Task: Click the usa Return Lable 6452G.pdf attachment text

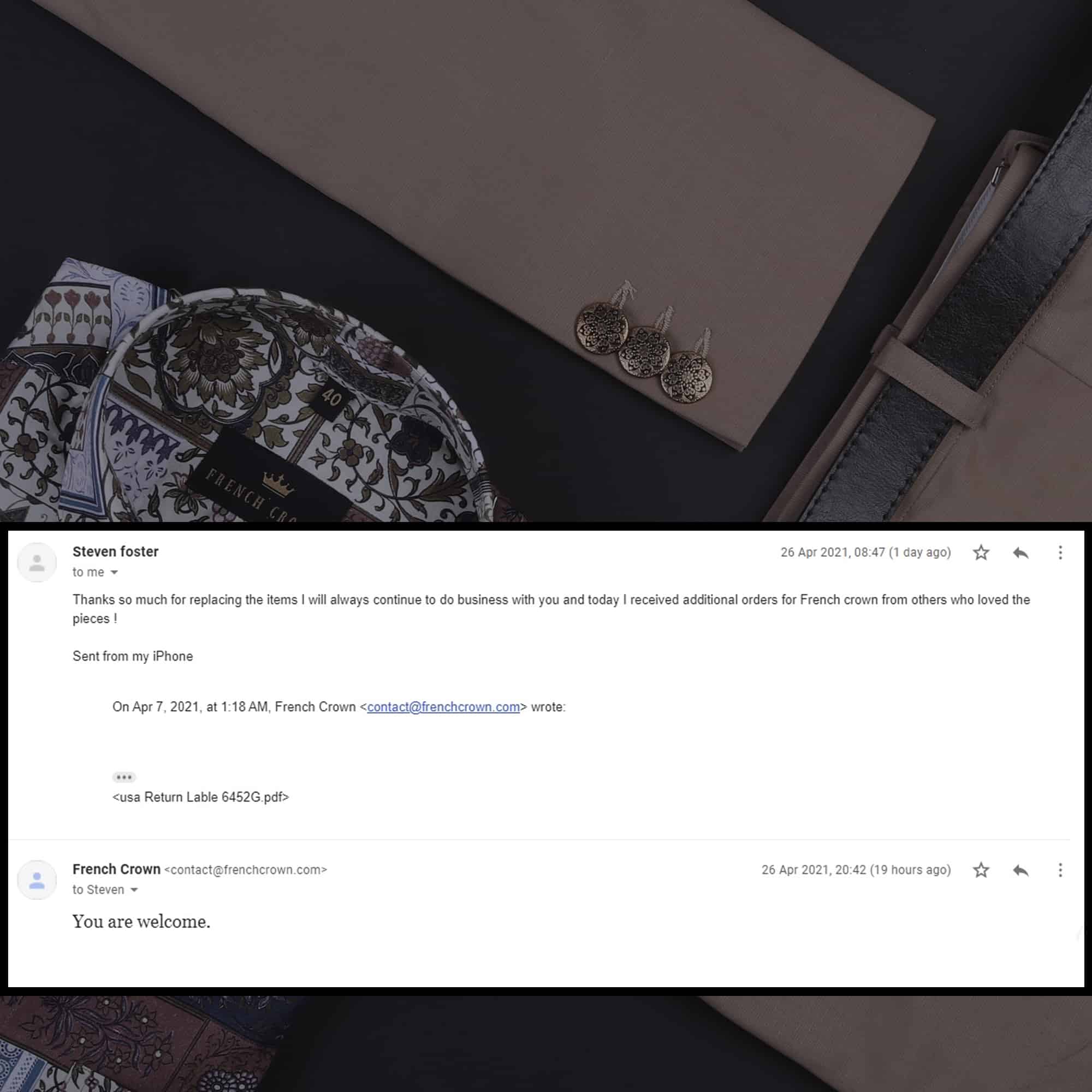Action: [x=200, y=797]
